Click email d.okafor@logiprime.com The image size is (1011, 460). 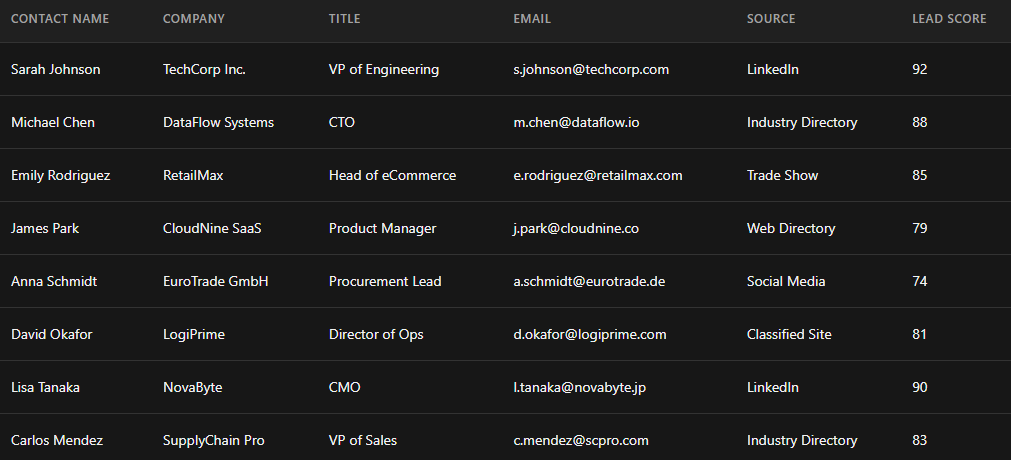(x=590, y=335)
